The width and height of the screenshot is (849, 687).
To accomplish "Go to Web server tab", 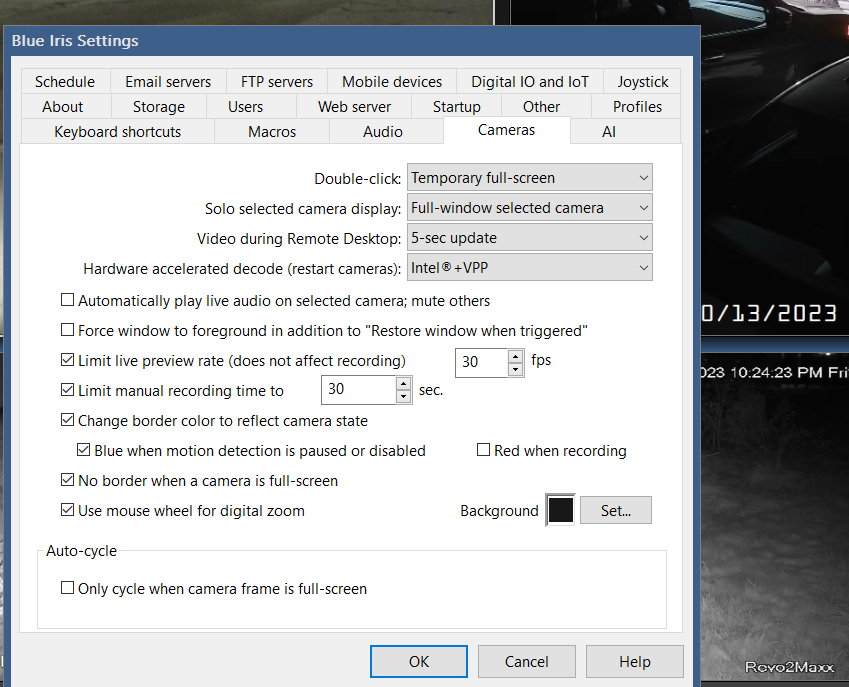I will click(354, 107).
